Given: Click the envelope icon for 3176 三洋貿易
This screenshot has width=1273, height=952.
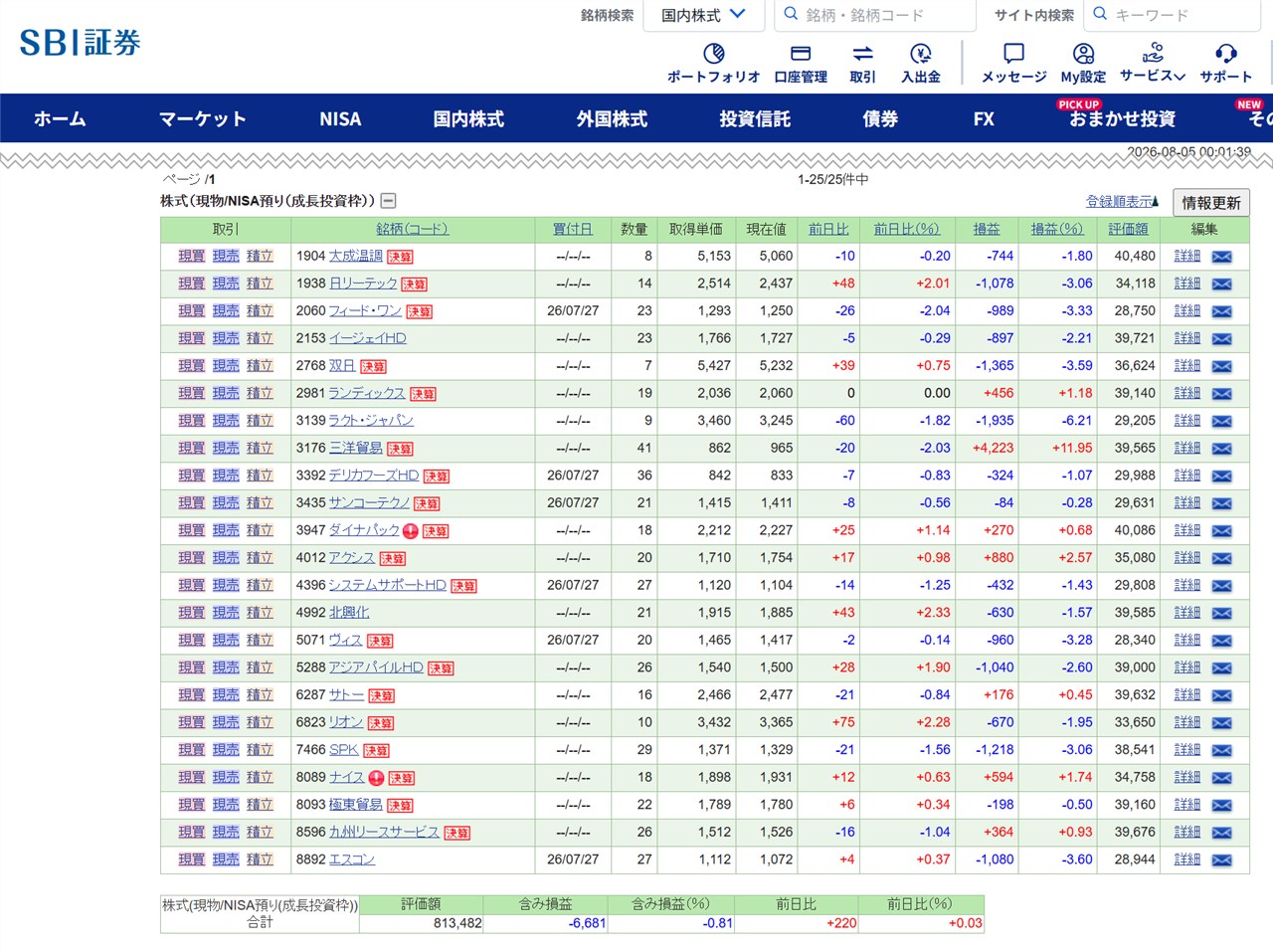Looking at the screenshot, I should [1222, 449].
